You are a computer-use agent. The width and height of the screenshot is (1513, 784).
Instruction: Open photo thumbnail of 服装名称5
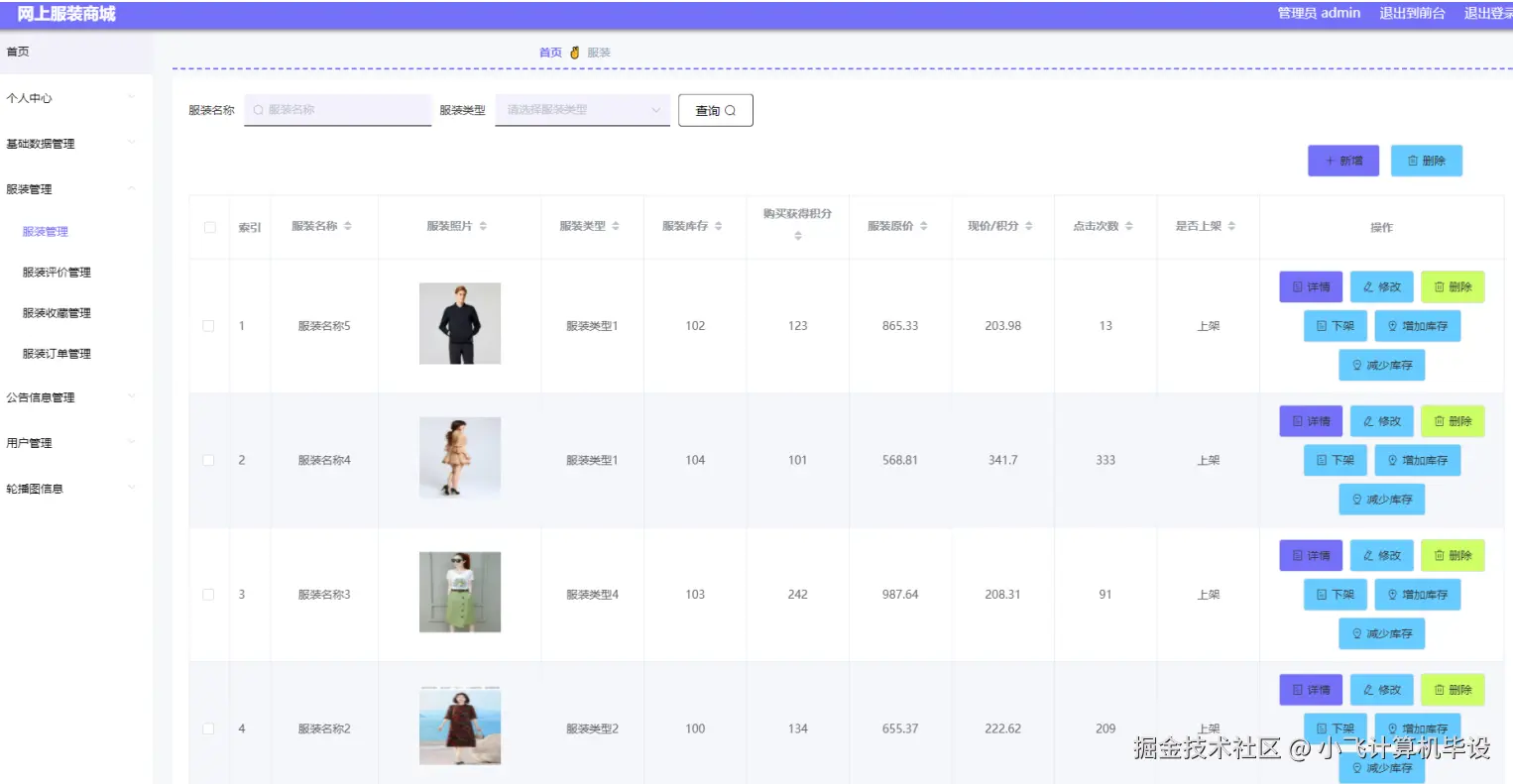460,324
